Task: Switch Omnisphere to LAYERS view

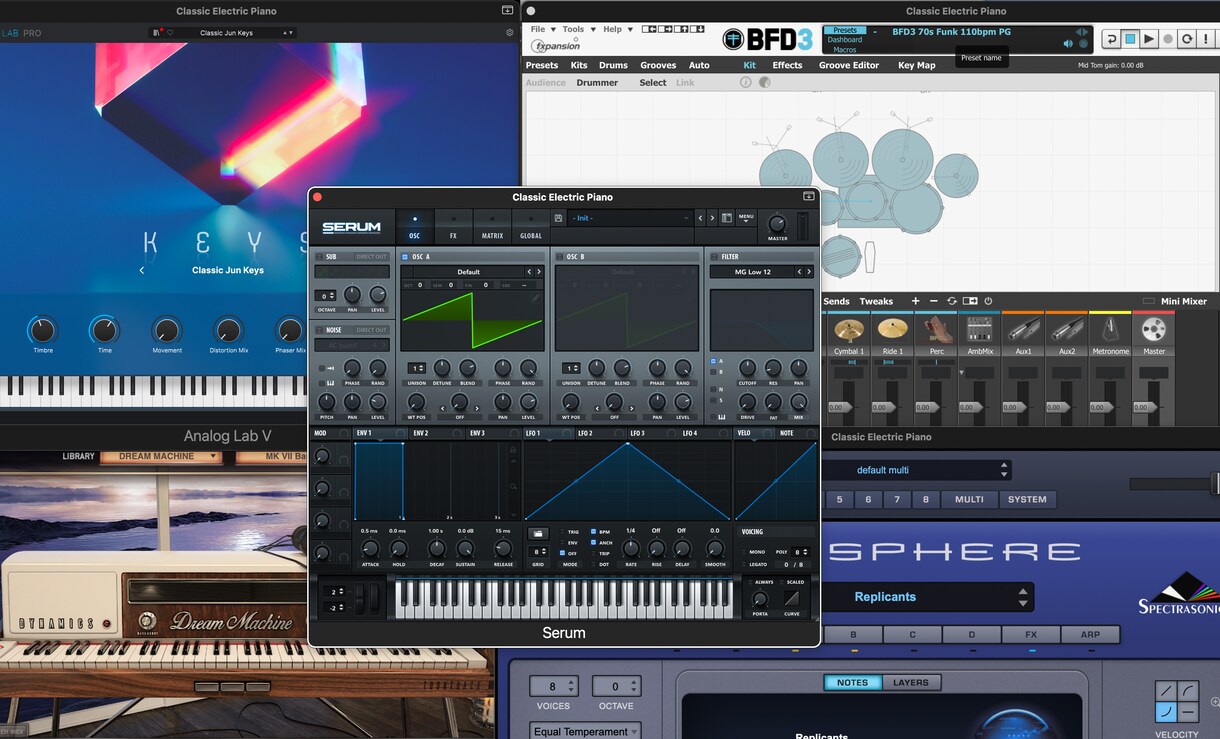Action: point(911,683)
